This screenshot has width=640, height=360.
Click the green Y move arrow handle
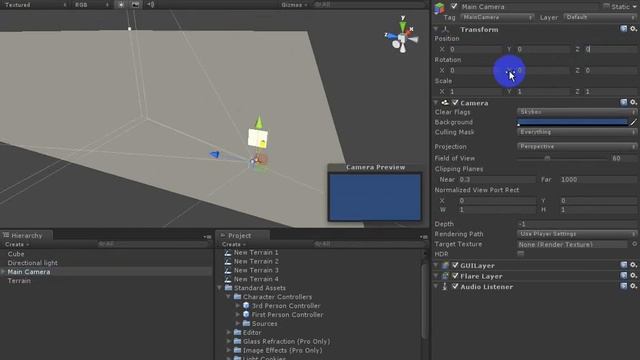pyautogui.click(x=259, y=122)
